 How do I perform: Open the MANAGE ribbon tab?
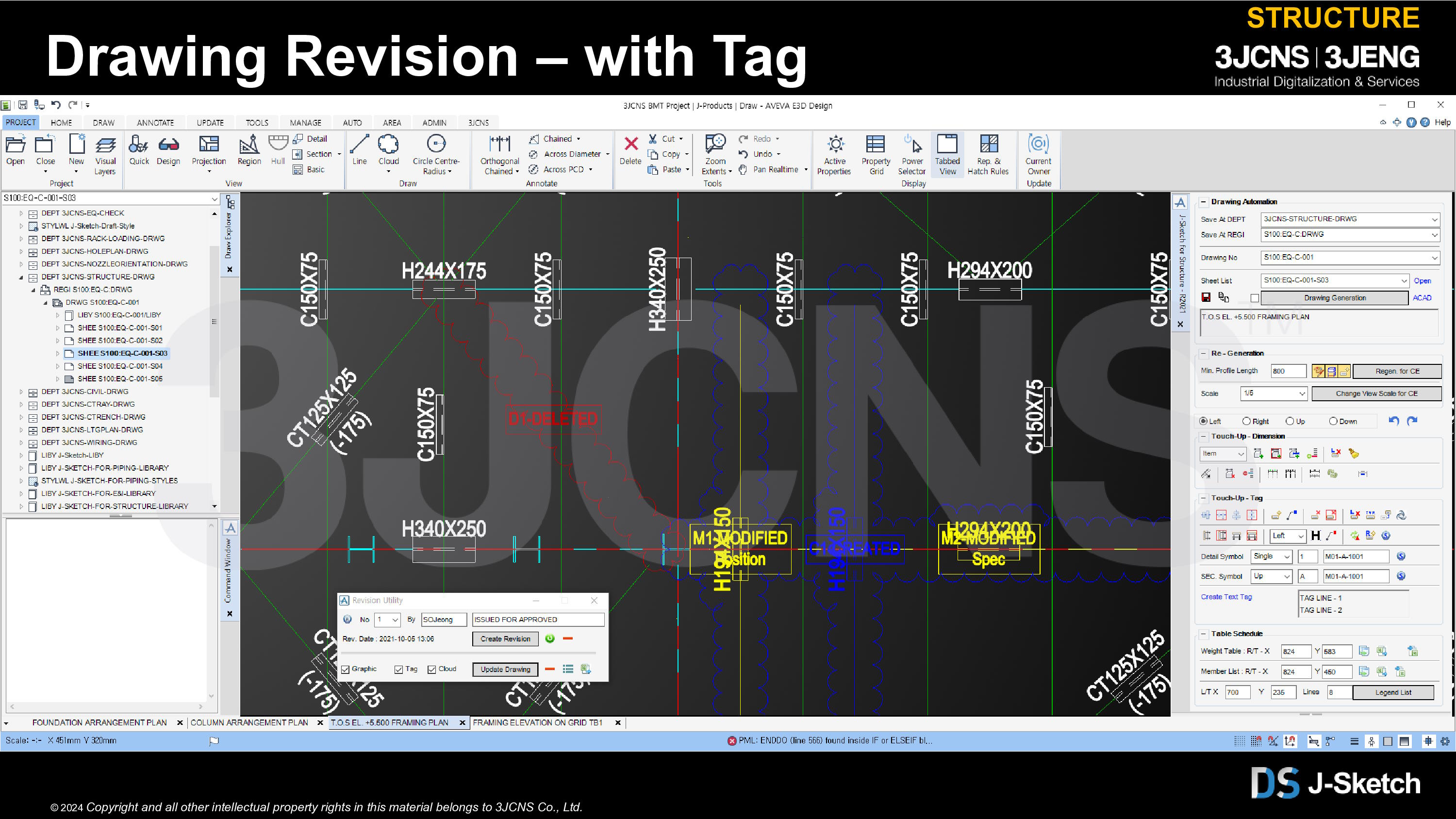pos(305,123)
